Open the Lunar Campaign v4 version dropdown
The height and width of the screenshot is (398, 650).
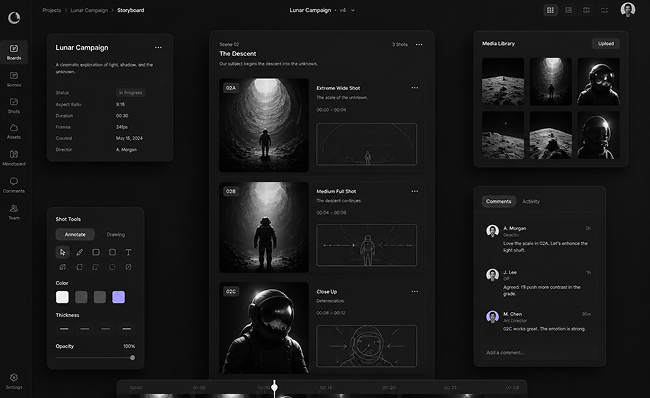point(353,10)
